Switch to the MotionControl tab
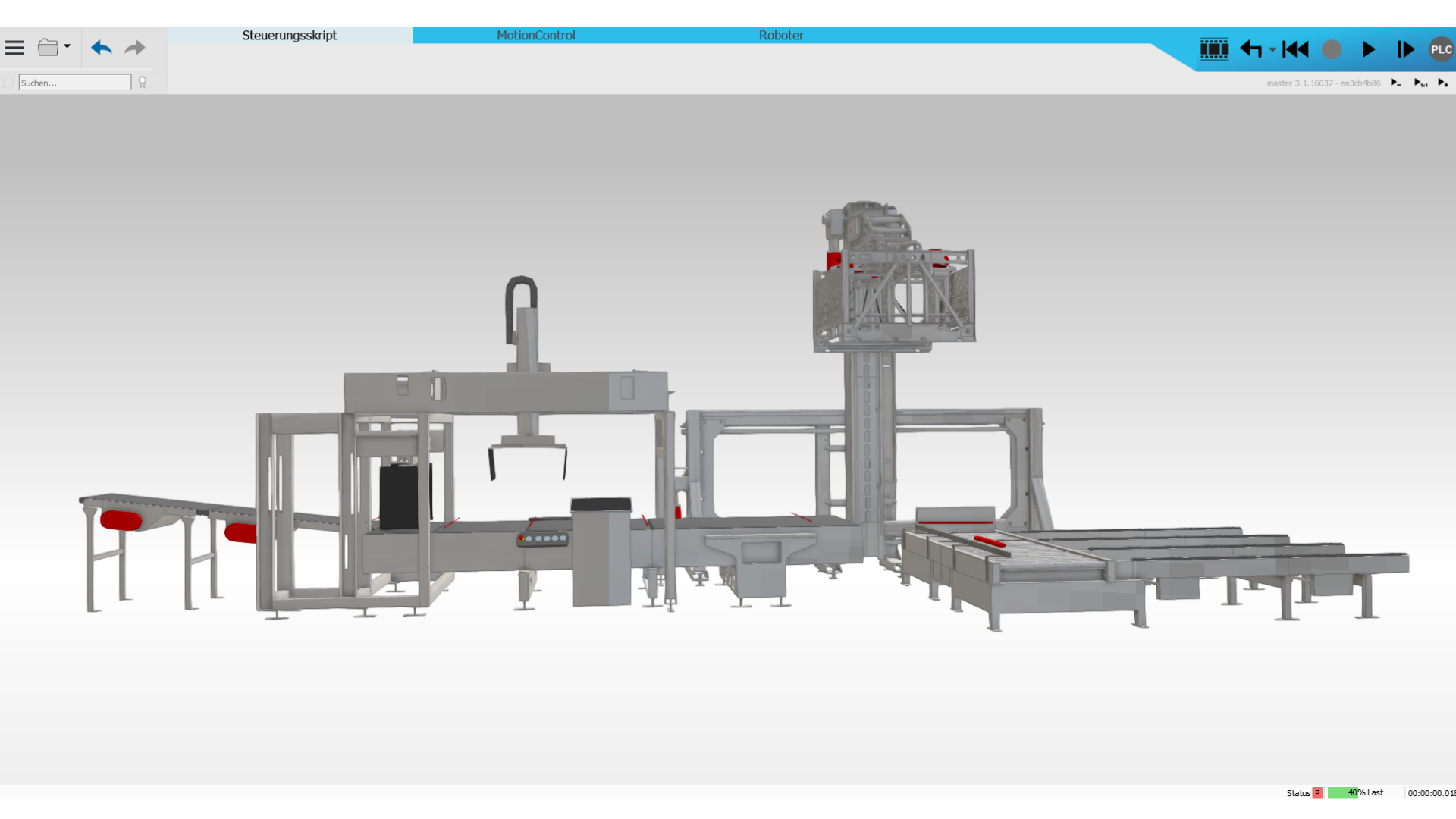 tap(535, 35)
